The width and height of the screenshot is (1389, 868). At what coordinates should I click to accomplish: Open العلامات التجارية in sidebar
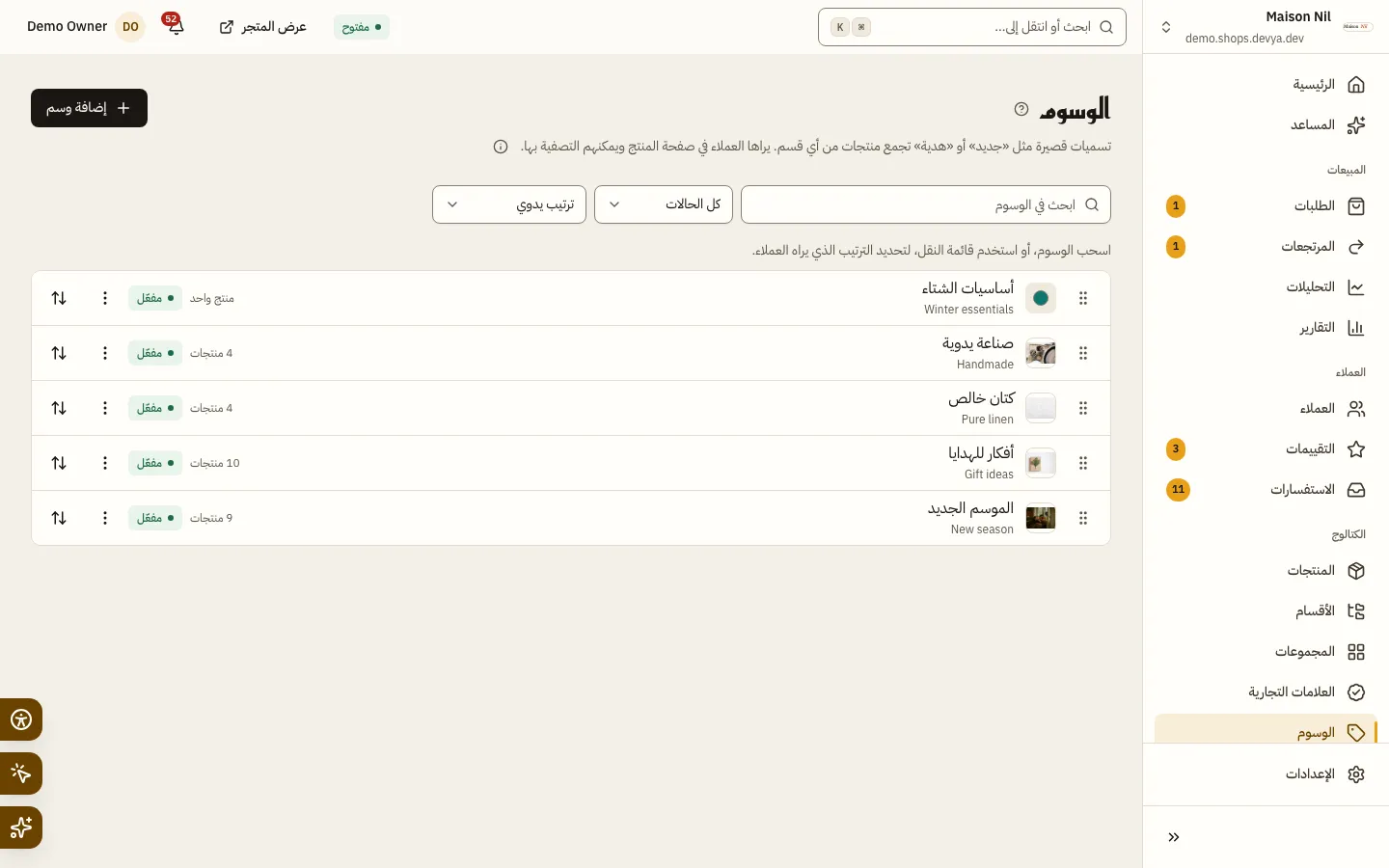(1266, 692)
